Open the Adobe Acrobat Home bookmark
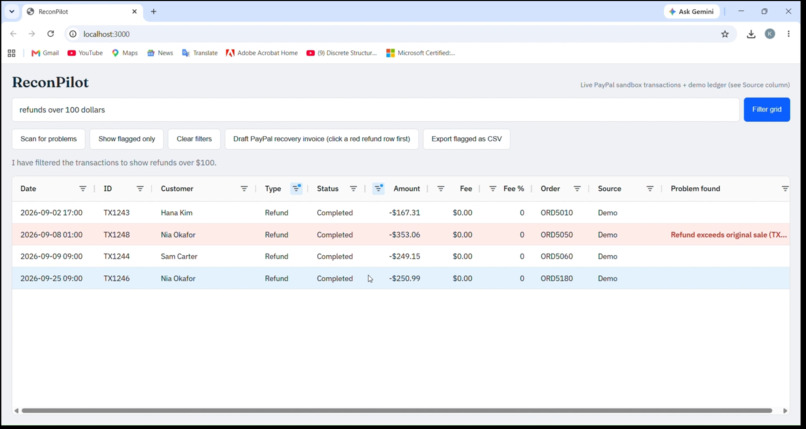Image resolution: width=806 pixels, height=429 pixels. 262,53
